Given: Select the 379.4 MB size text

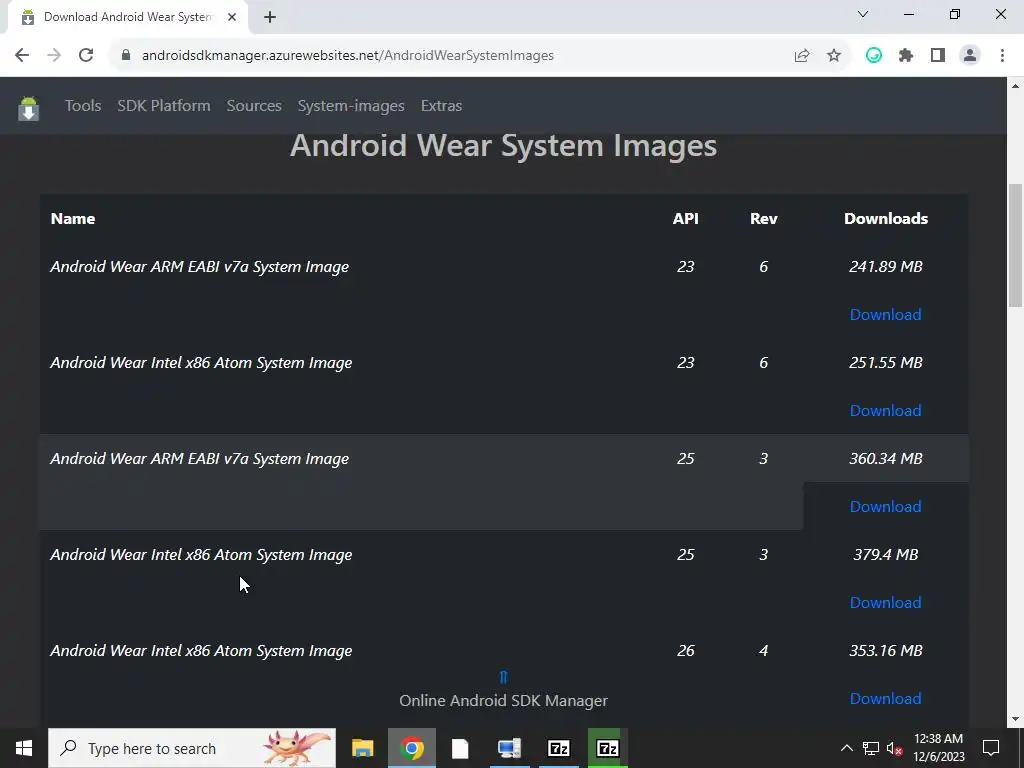Looking at the screenshot, I should [886, 554].
